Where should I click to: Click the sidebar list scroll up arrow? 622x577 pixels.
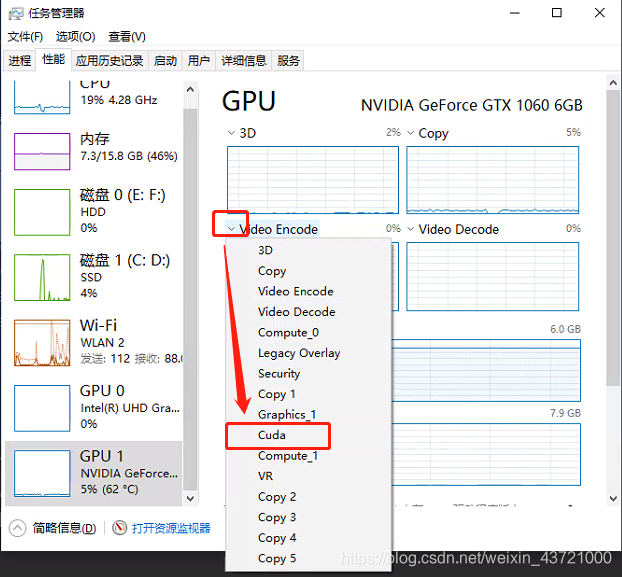tap(190, 89)
